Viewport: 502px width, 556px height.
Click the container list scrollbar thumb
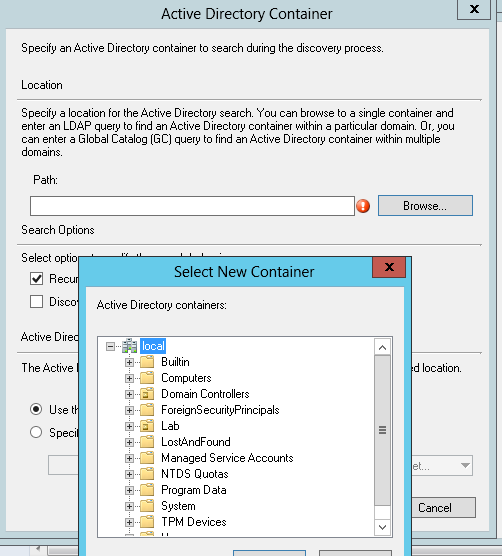(x=382, y=430)
